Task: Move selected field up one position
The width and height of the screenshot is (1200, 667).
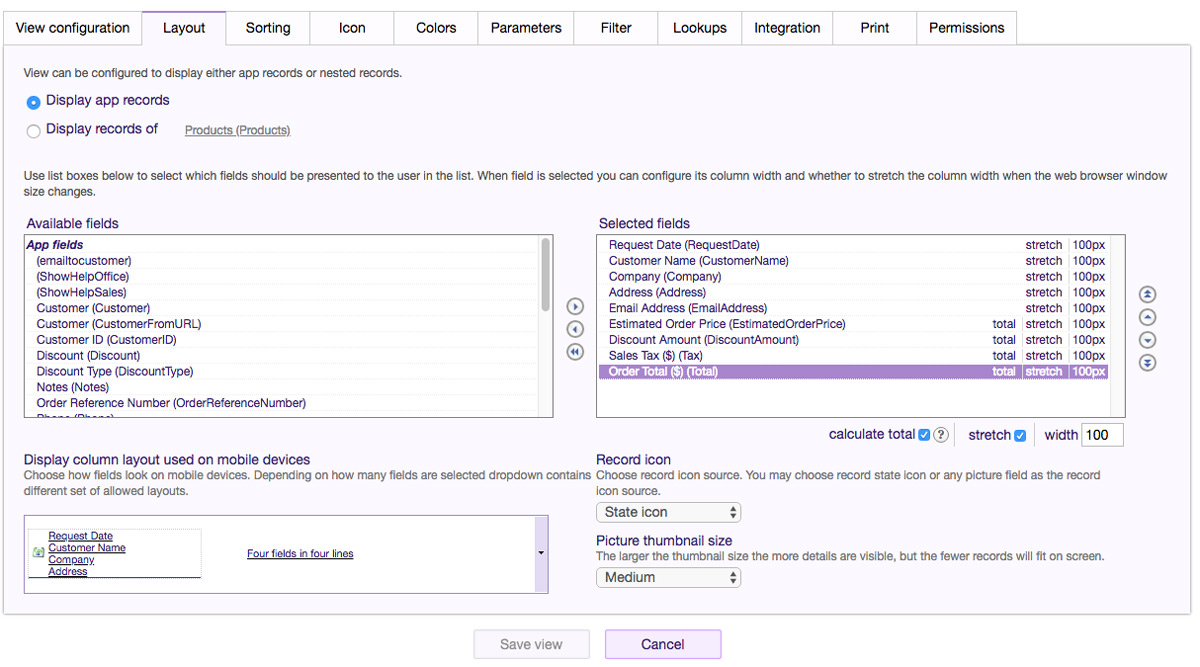Action: pyautogui.click(x=1148, y=317)
